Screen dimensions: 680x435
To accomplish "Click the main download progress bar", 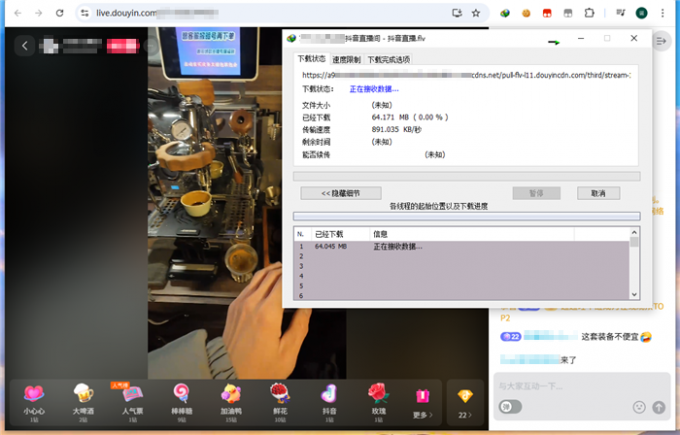I will [x=467, y=176].
